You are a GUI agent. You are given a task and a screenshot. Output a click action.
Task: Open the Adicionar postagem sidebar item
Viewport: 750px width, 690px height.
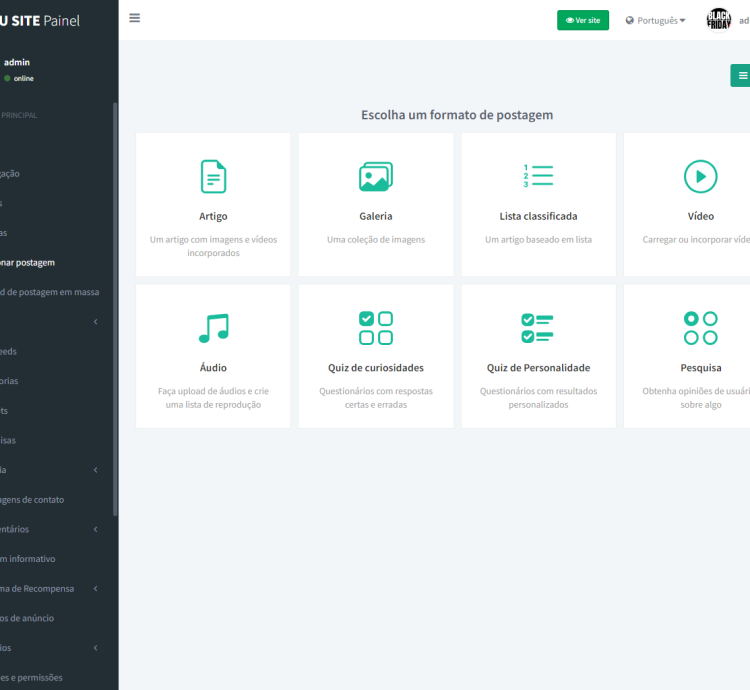click(x=28, y=263)
